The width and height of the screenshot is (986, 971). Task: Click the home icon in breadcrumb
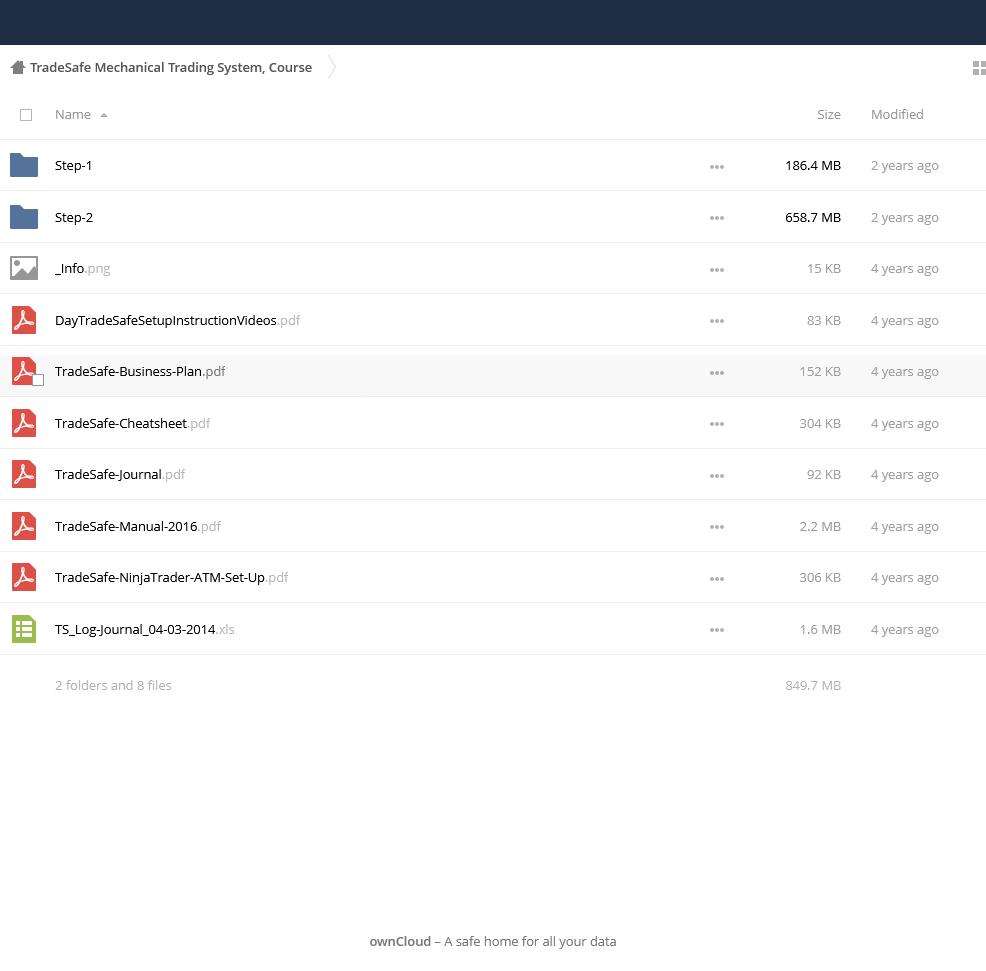tap(18, 67)
